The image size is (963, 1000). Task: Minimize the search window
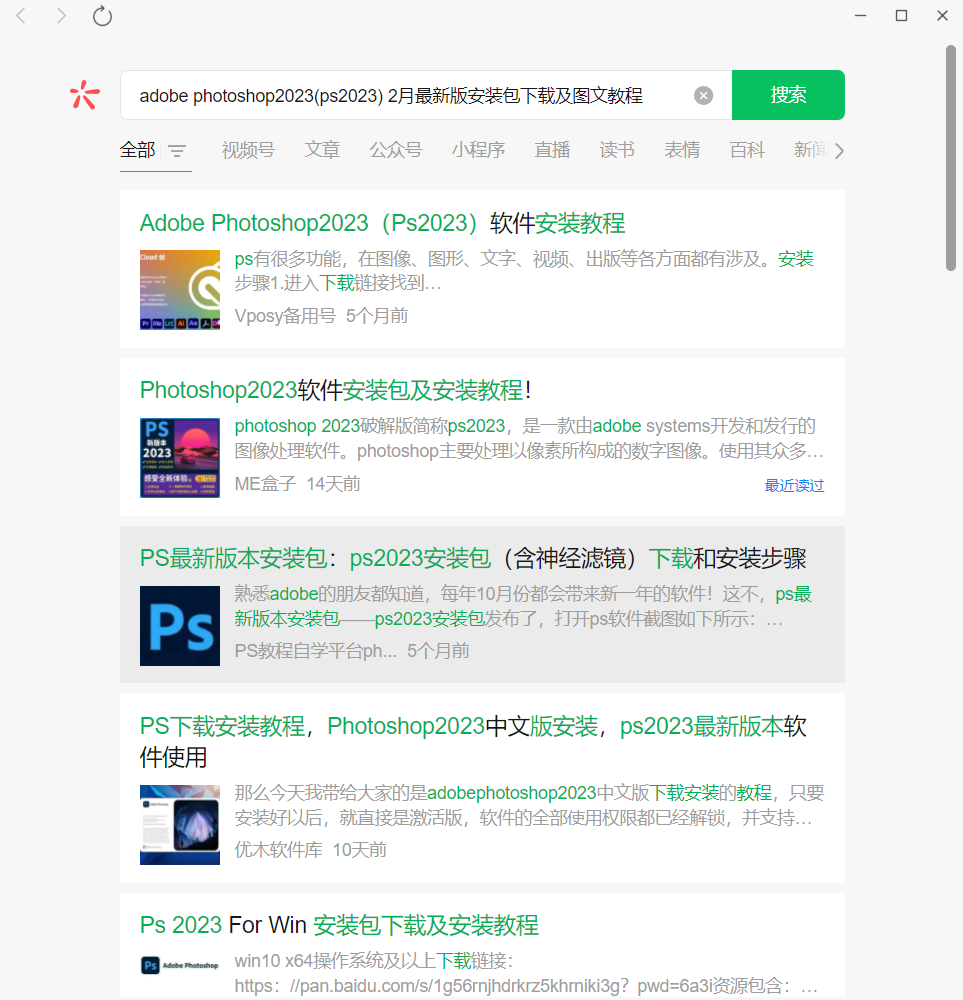pyautogui.click(x=860, y=15)
